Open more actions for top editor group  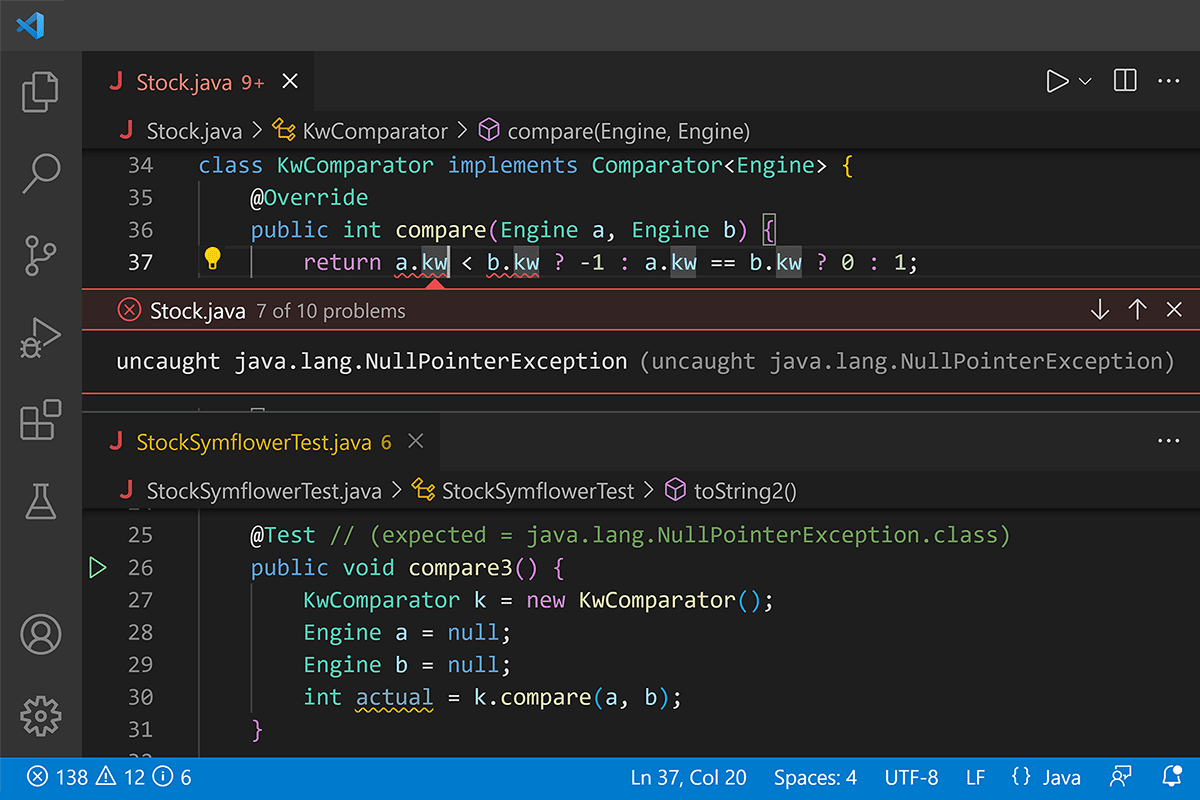[x=1168, y=81]
